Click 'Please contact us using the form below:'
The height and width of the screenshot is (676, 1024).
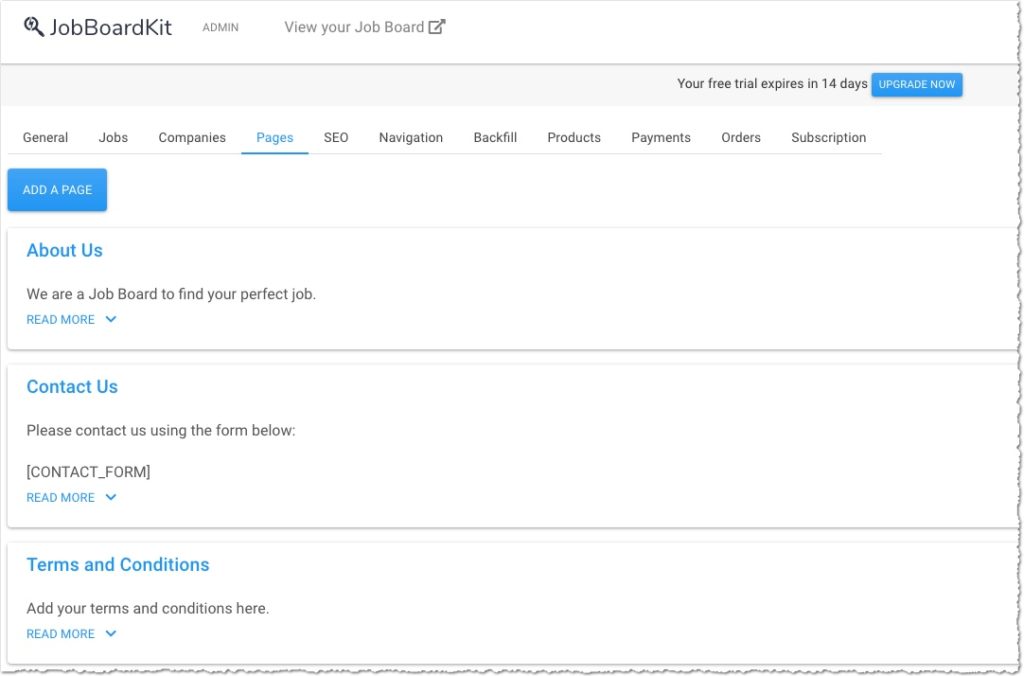coord(161,430)
